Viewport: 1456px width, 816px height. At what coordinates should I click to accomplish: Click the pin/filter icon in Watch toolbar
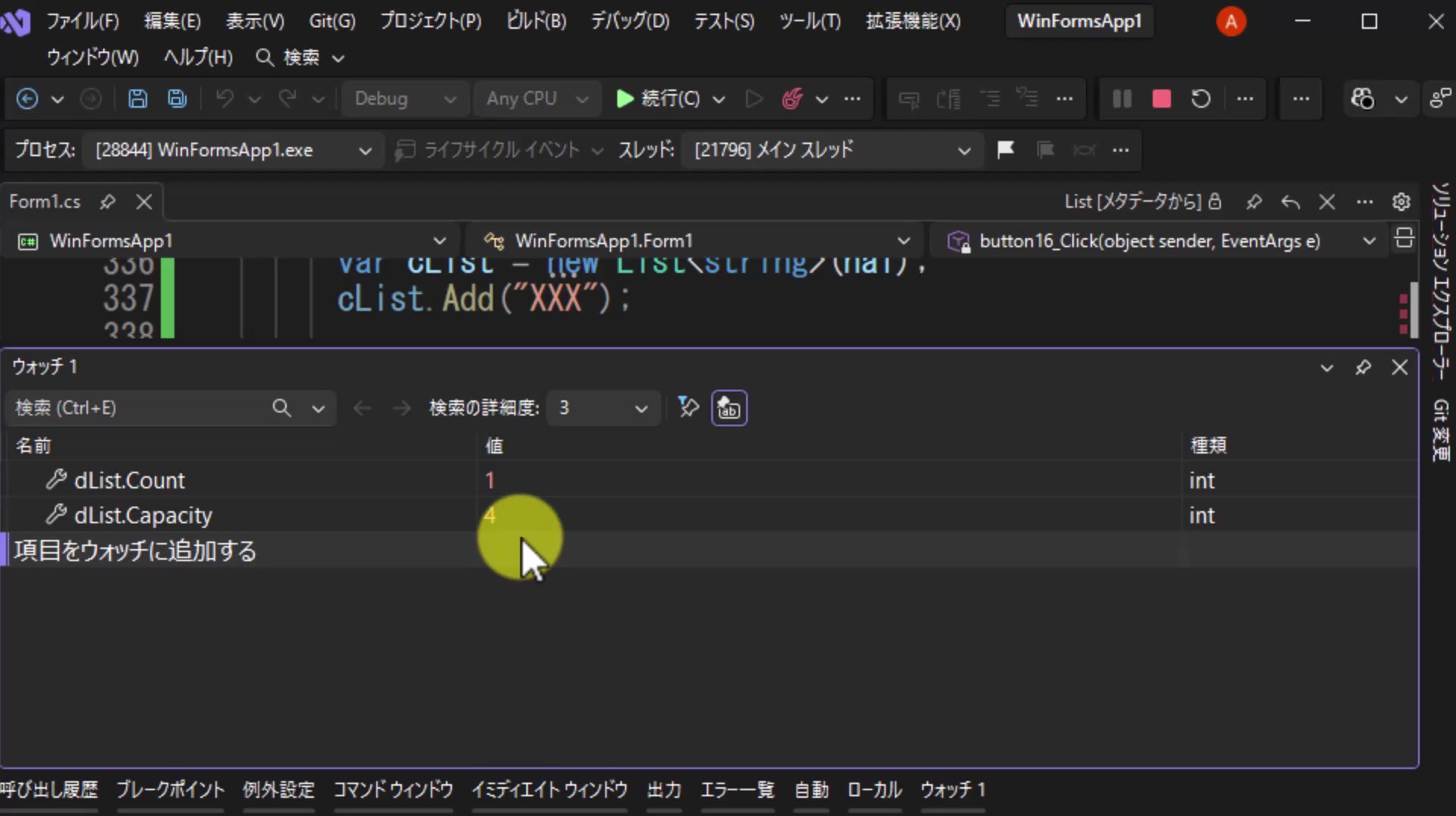(x=688, y=407)
